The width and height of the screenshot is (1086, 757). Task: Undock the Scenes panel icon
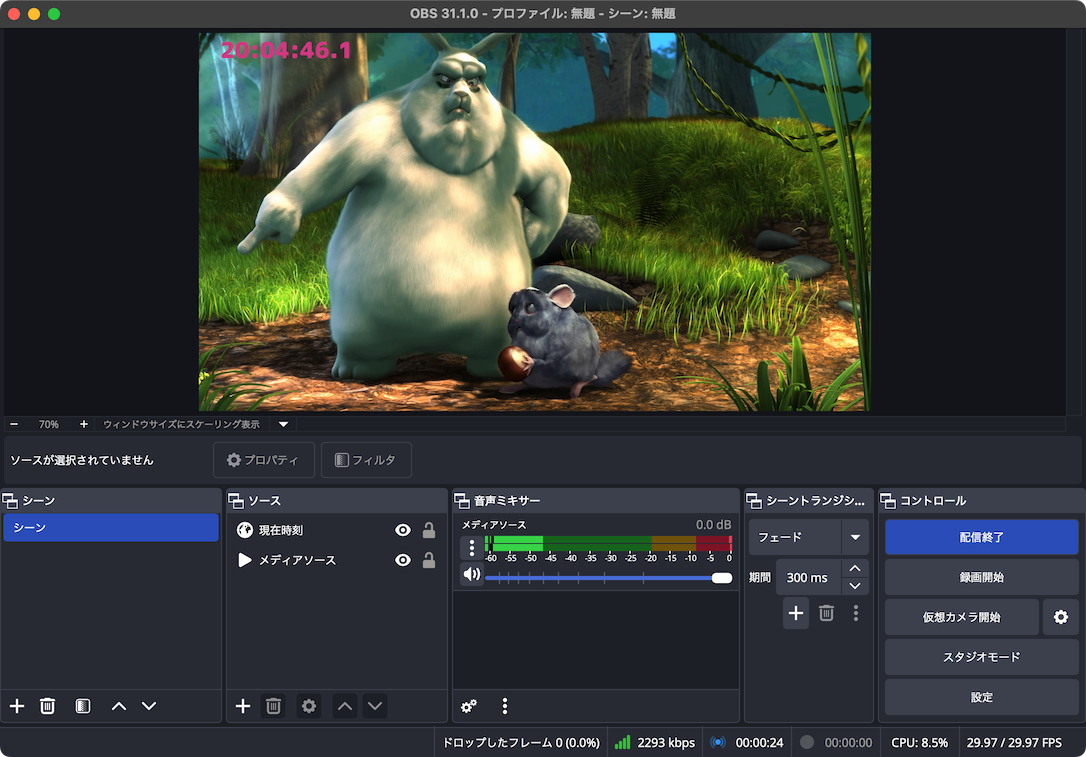tap(10, 500)
